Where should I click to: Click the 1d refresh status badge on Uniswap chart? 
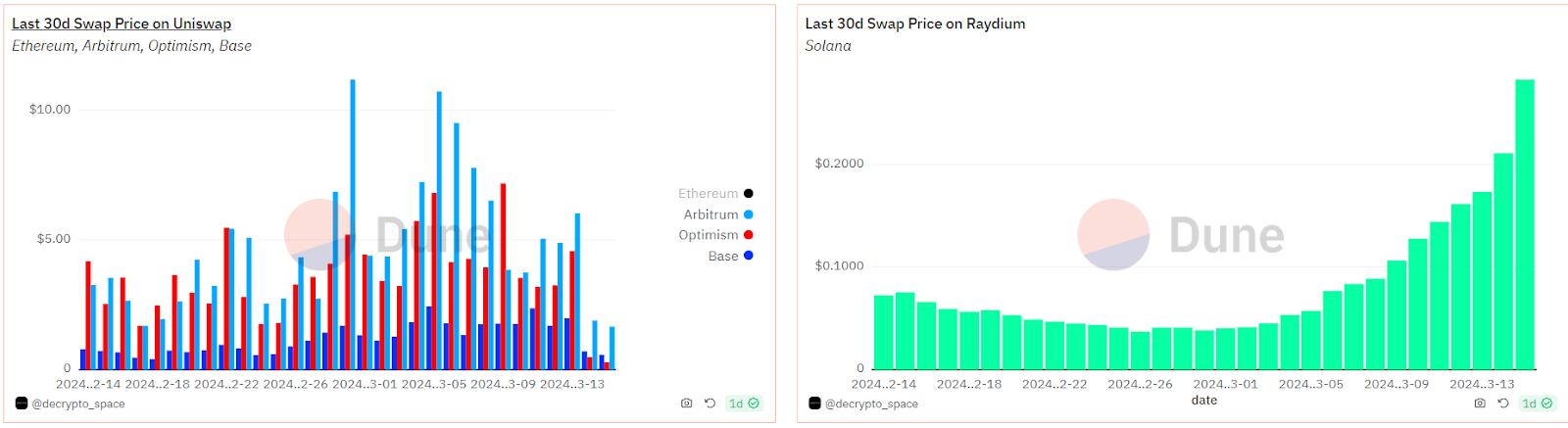pos(744,404)
